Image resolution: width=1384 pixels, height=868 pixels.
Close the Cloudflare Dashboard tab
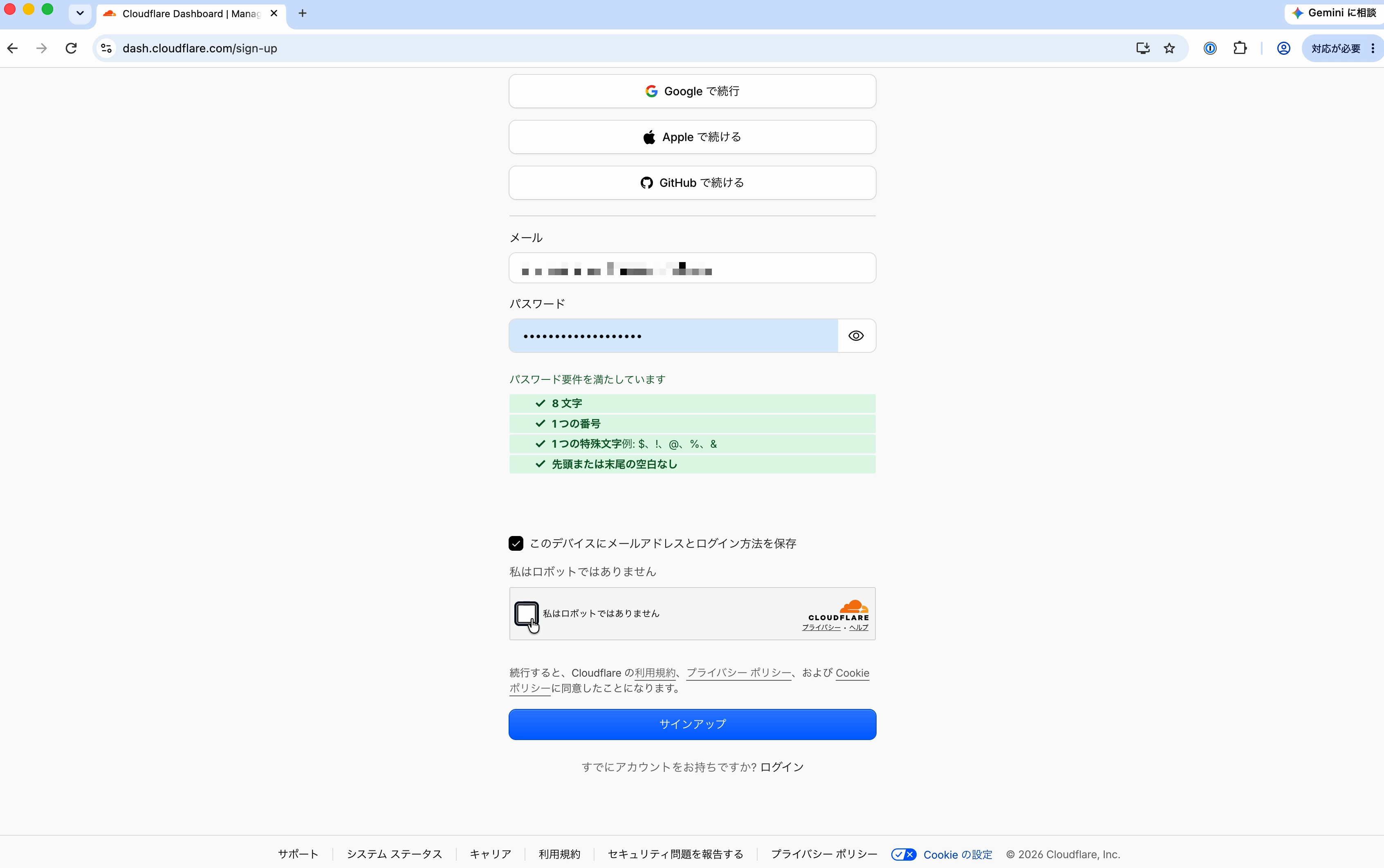click(274, 13)
